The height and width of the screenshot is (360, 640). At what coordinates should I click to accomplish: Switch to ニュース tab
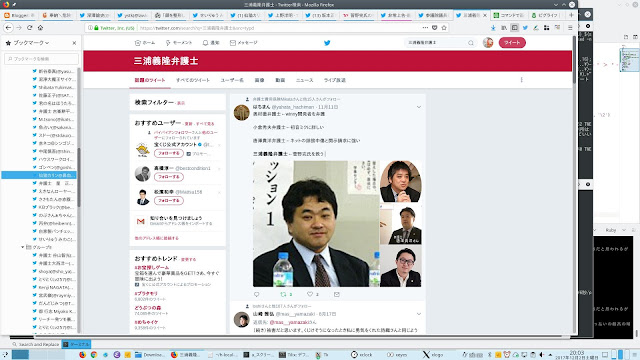pyautogui.click(x=304, y=80)
